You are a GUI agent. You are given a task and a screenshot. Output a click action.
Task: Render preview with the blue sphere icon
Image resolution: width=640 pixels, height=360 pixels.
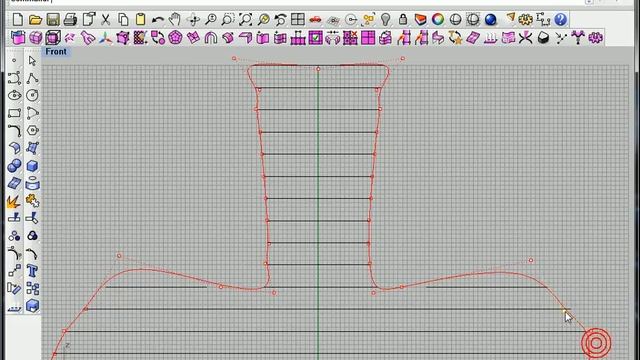(491, 19)
